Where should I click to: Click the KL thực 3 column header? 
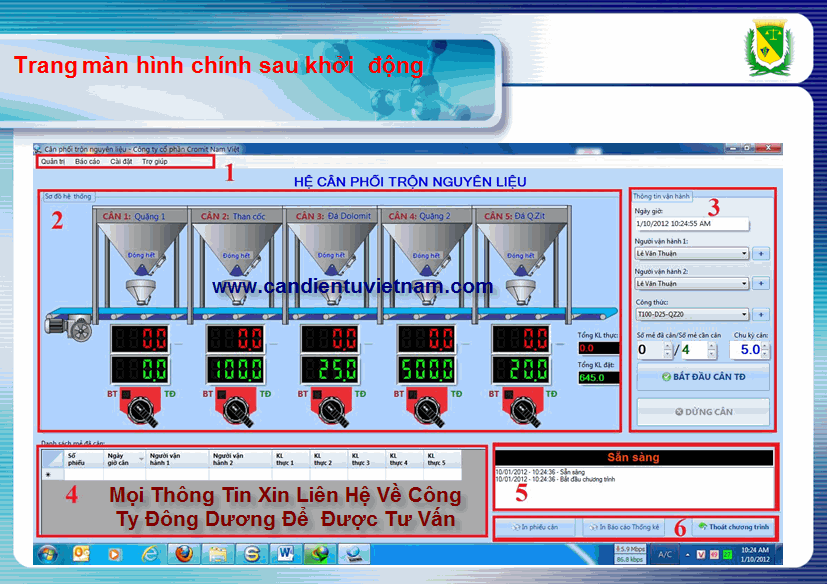pyautogui.click(x=367, y=459)
